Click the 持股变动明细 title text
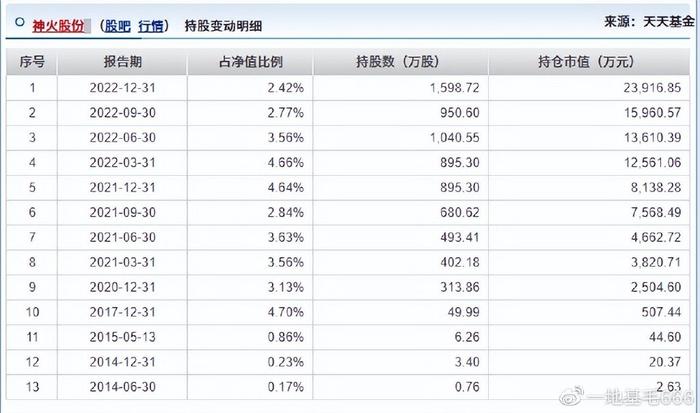This screenshot has height=413, width=700. pyautogui.click(x=223, y=26)
